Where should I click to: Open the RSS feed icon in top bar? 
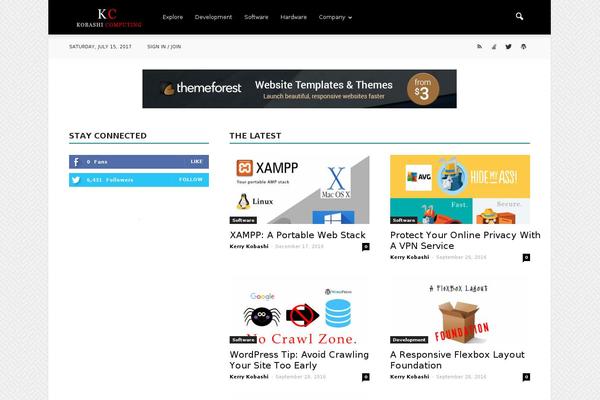click(479, 47)
